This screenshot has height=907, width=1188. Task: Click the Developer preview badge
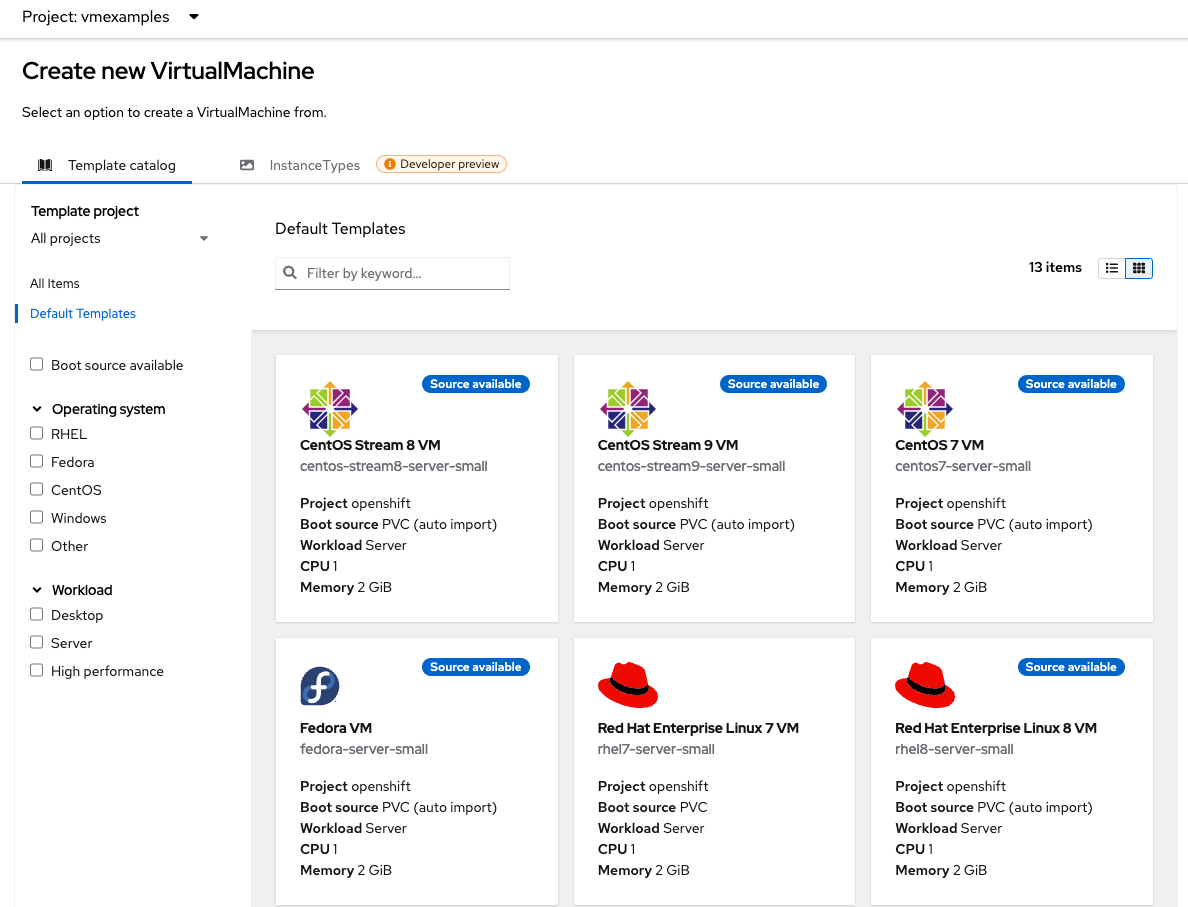pos(441,163)
